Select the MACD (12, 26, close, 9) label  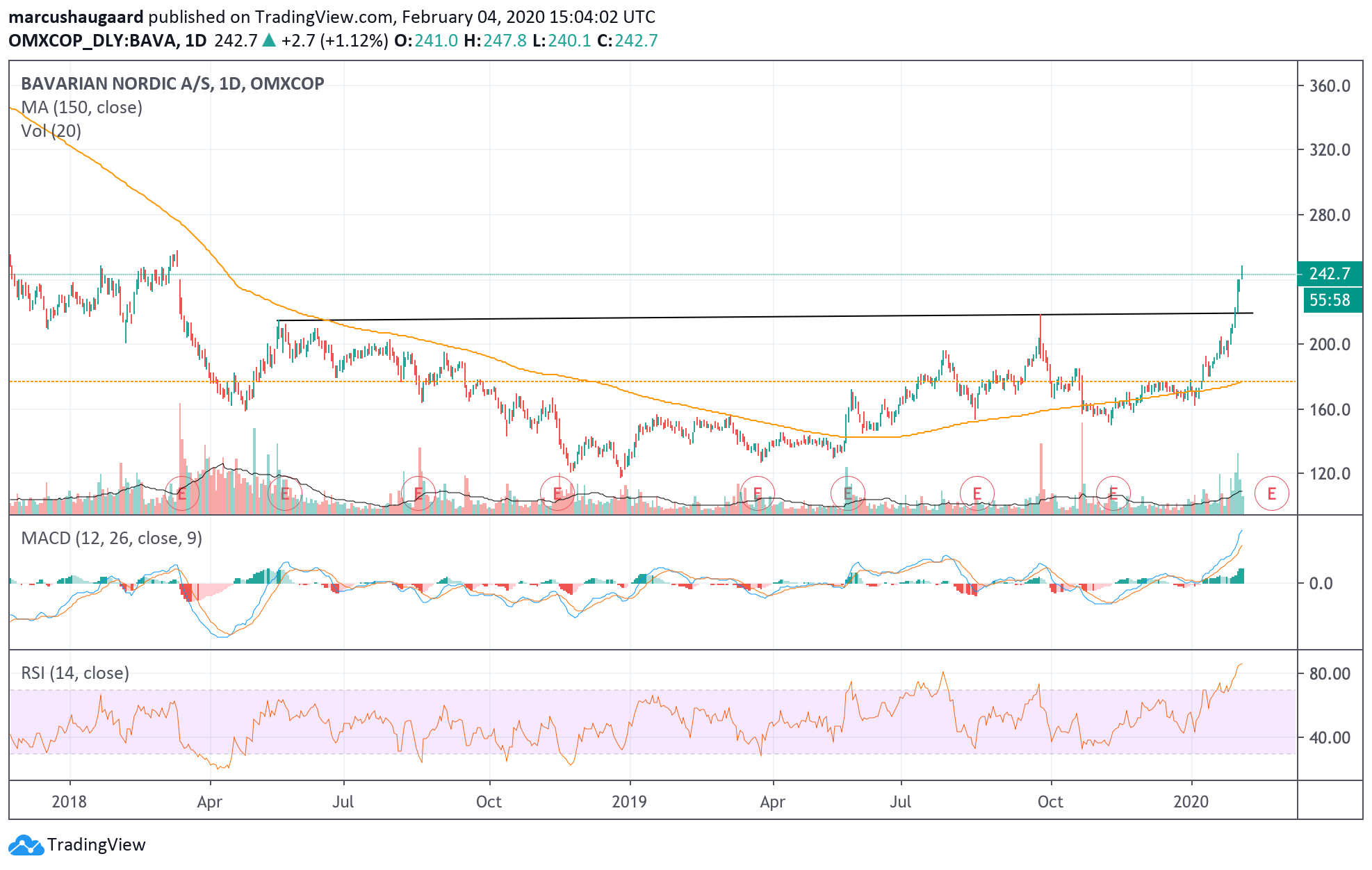tap(112, 539)
